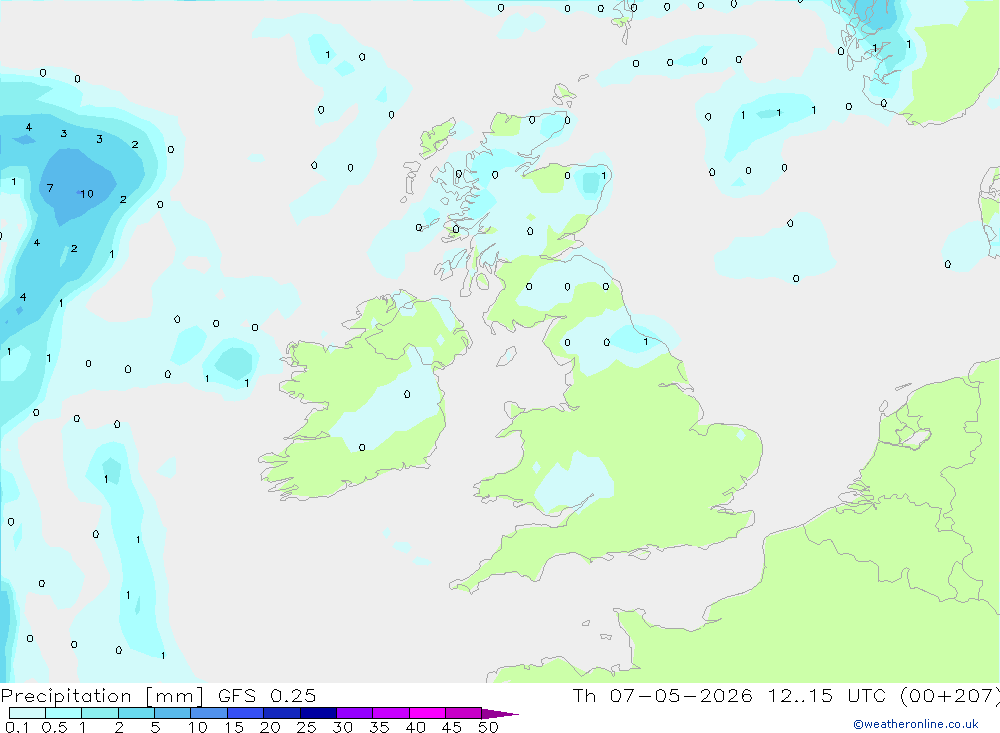The height and width of the screenshot is (733, 1000).
Task: Click the '(00+207)' forecast offset text
Action: click(950, 696)
